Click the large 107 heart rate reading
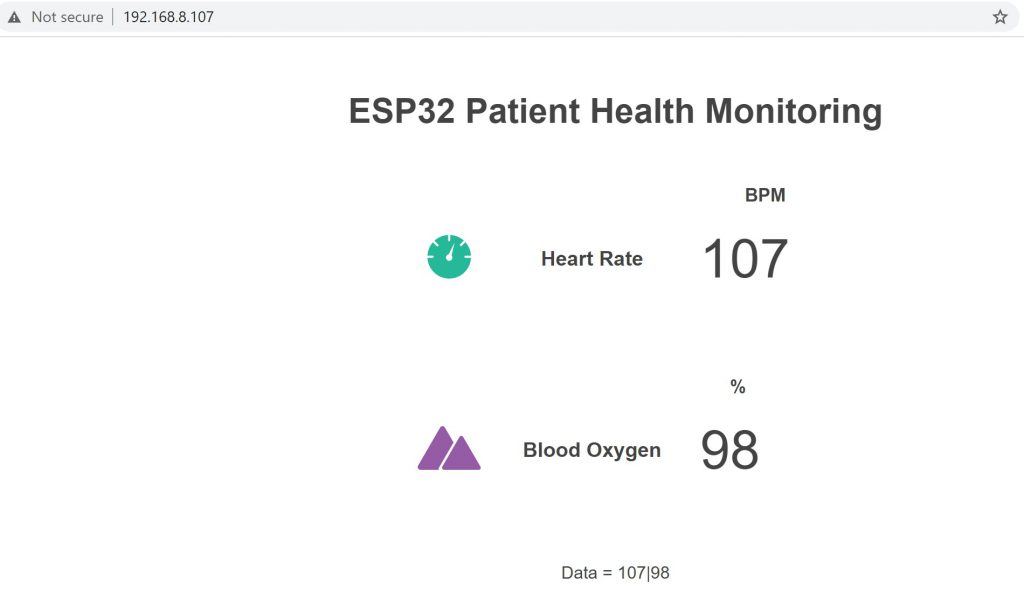The width and height of the screenshot is (1024, 604). coord(745,259)
